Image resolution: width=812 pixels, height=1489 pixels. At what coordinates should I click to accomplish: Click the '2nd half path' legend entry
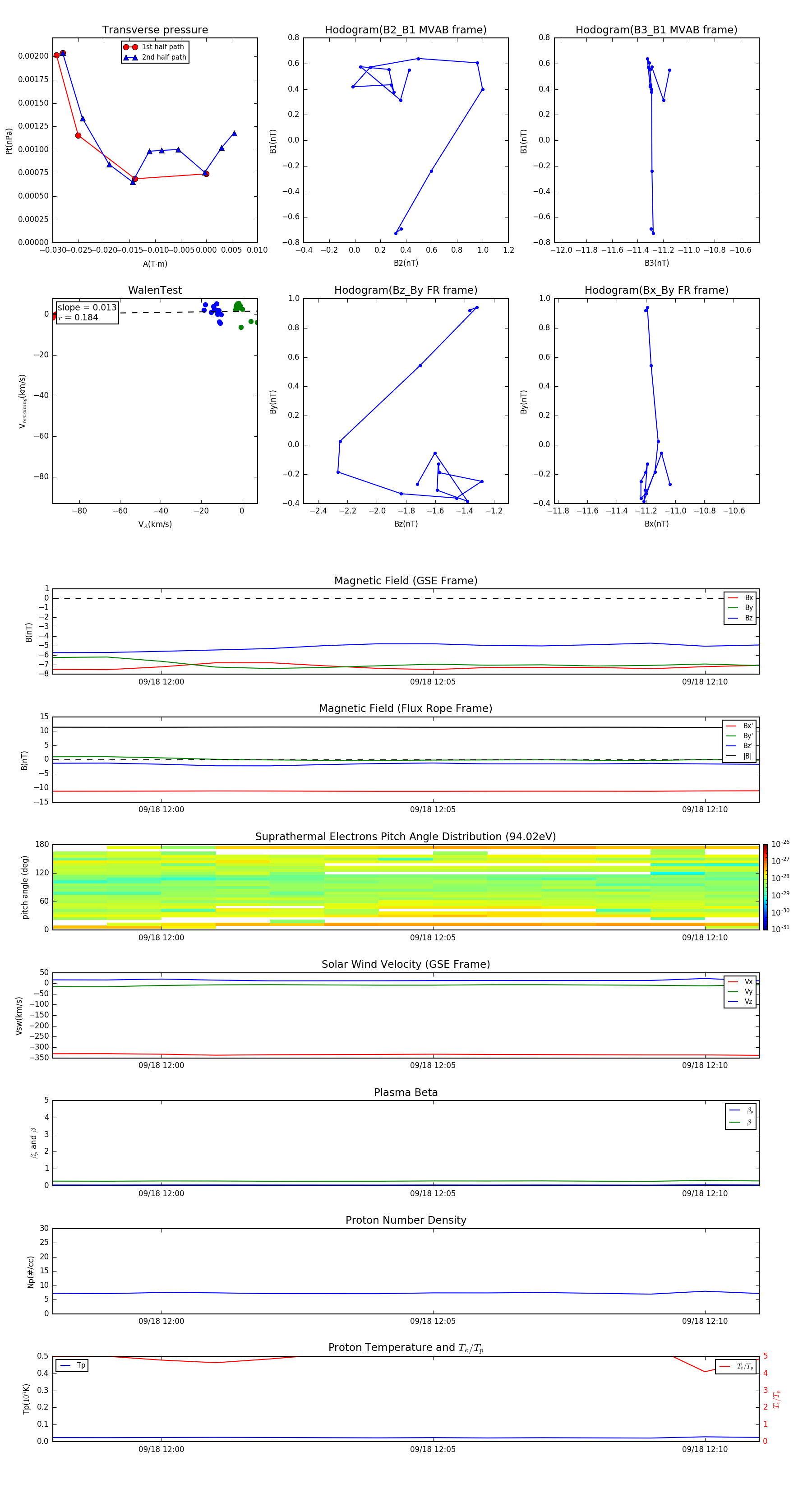coord(154,57)
